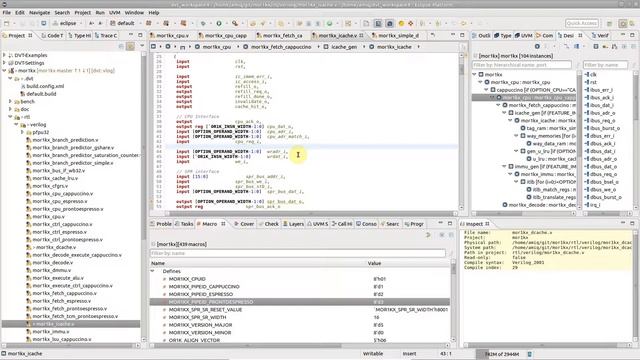Click the mor1kx_fetch_cappuccino breadcrumb item
This screenshot has width=640, height=360.
[277, 47]
